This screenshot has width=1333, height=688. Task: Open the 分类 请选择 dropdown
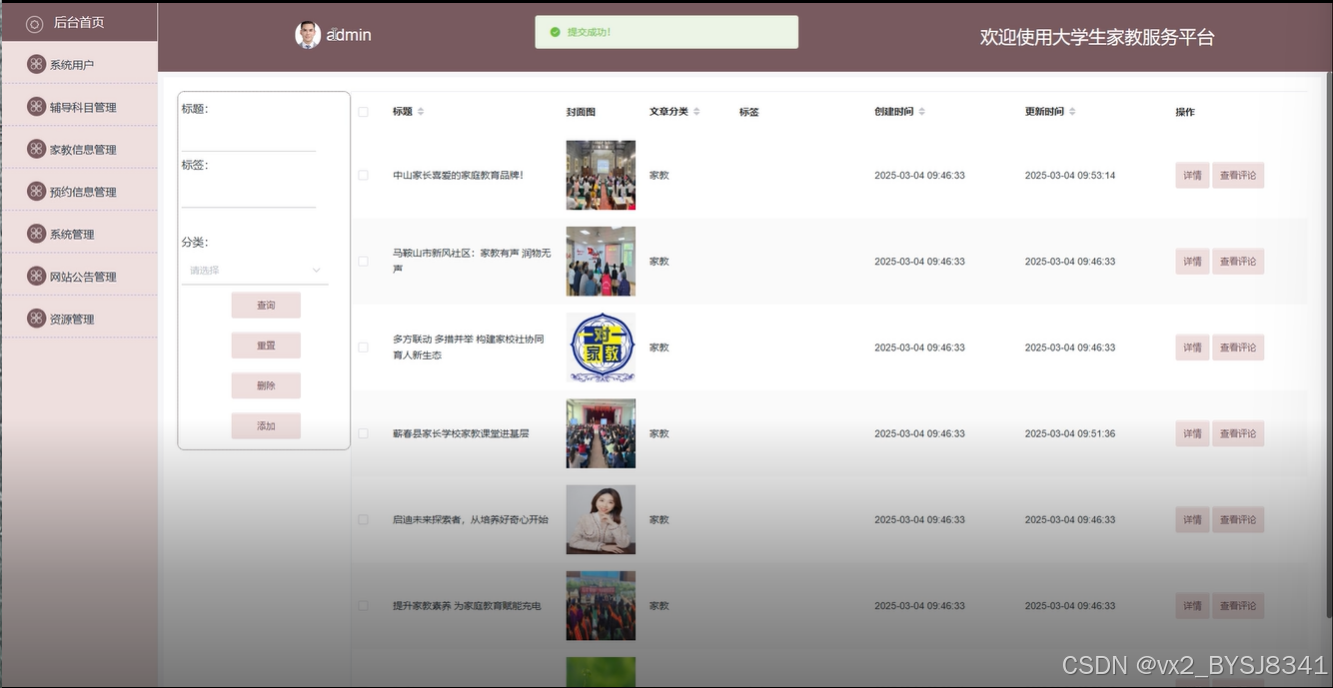[x=255, y=270]
